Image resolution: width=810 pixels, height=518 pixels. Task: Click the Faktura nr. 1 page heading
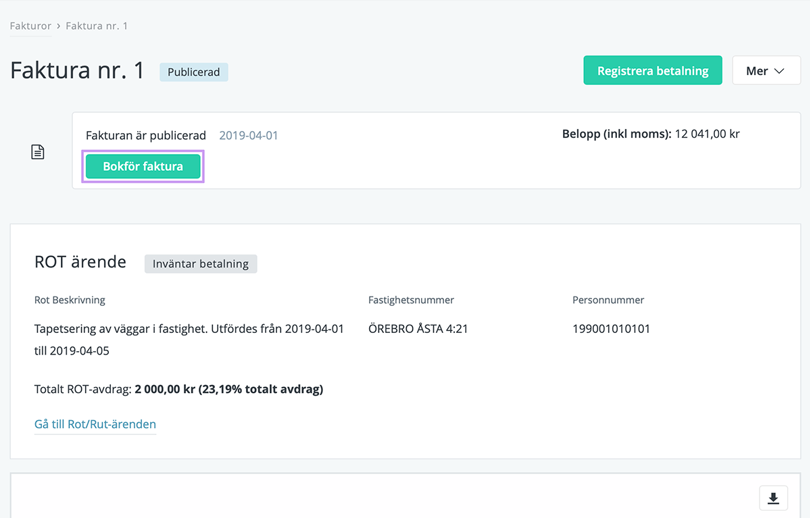coord(78,71)
